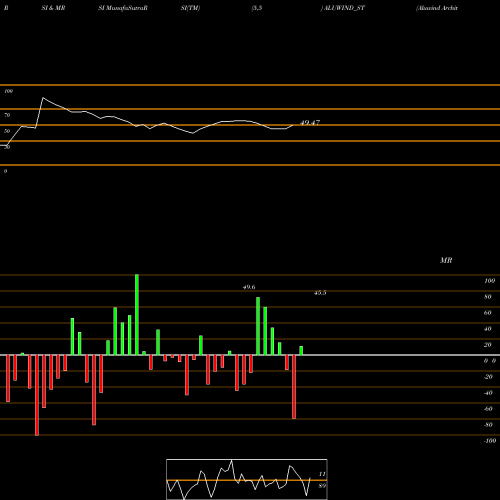Click the peak of the white RSI line
This screenshot has height=500, width=500.
coord(43,98)
